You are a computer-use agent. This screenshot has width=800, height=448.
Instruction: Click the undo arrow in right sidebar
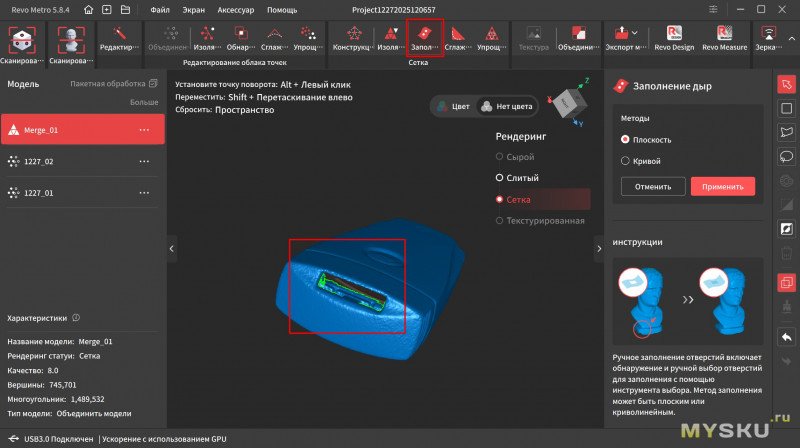click(786, 337)
